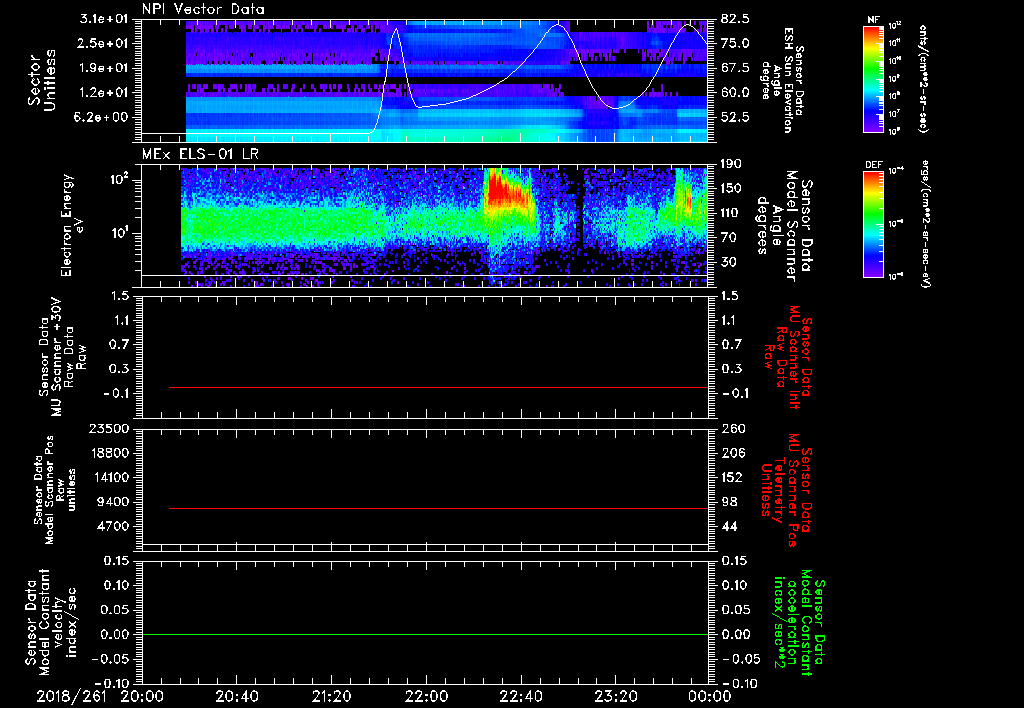Click the '23:20' time tick label

tap(615, 696)
